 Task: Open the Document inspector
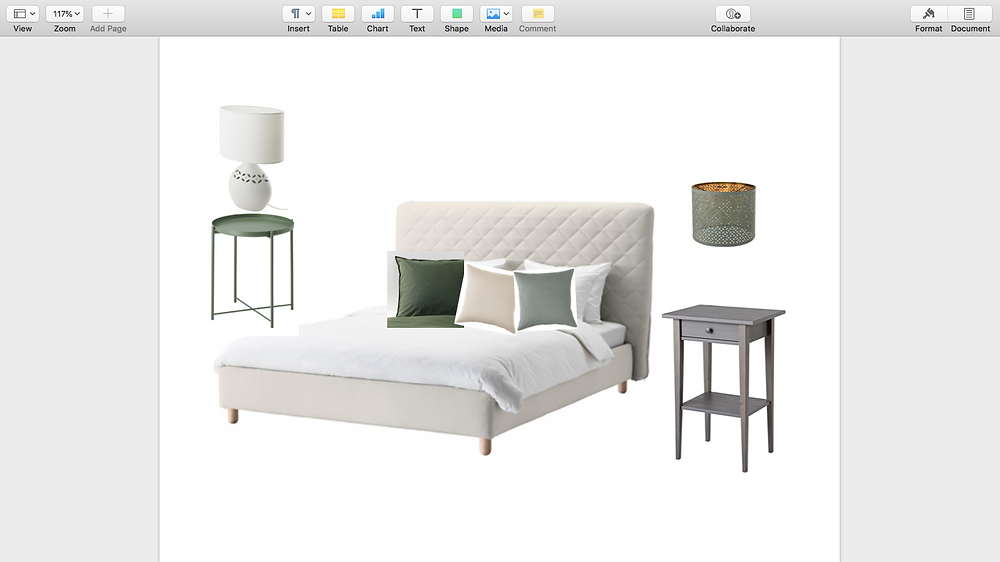tap(969, 14)
